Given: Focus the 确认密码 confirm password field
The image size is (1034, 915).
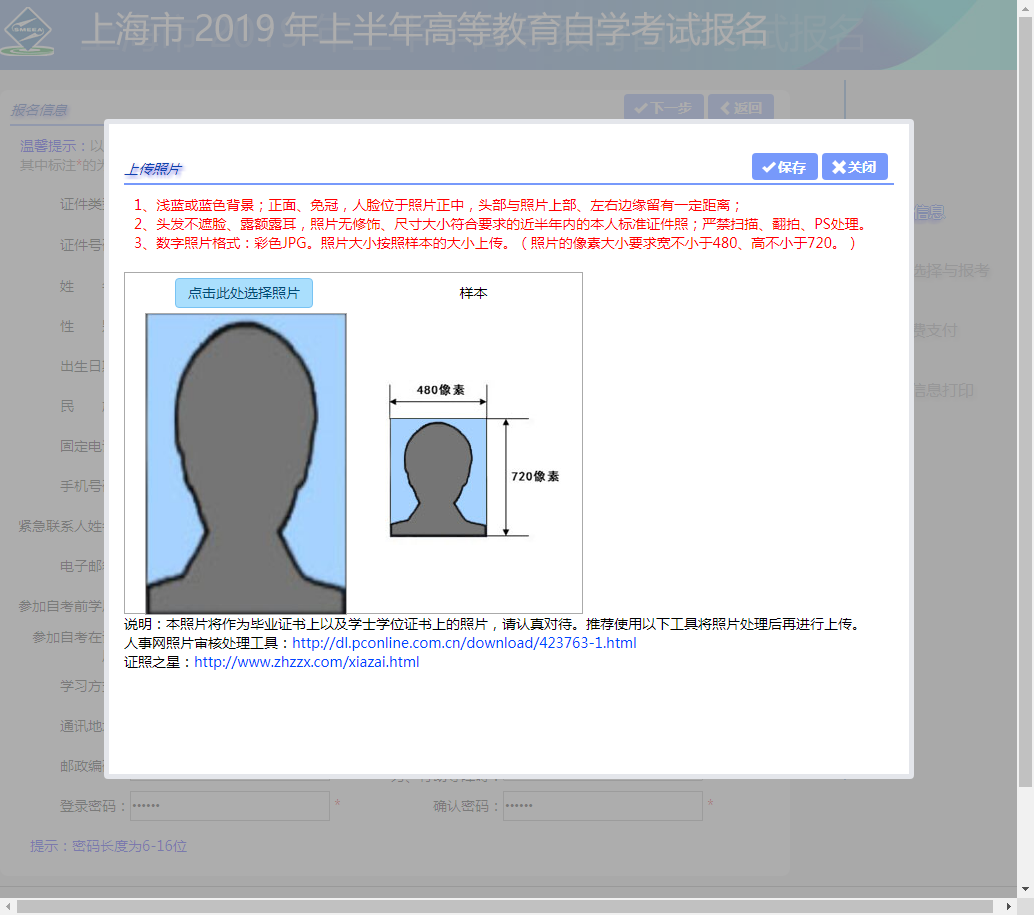Looking at the screenshot, I should pyautogui.click(x=602, y=805).
